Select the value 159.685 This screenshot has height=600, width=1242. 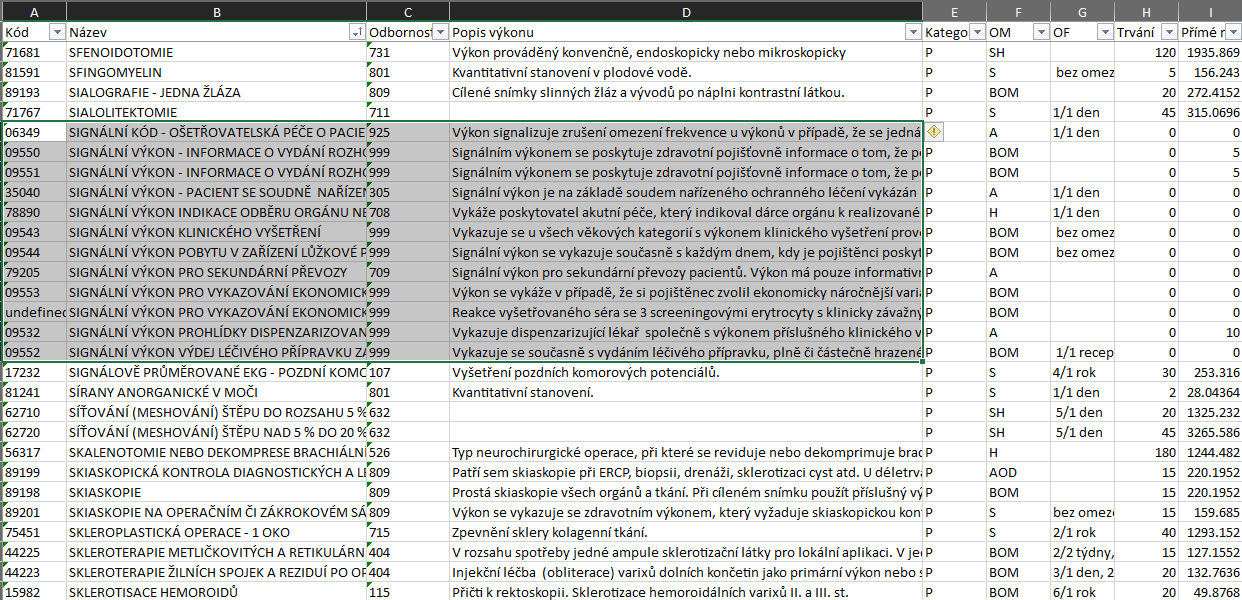tap(1211, 512)
